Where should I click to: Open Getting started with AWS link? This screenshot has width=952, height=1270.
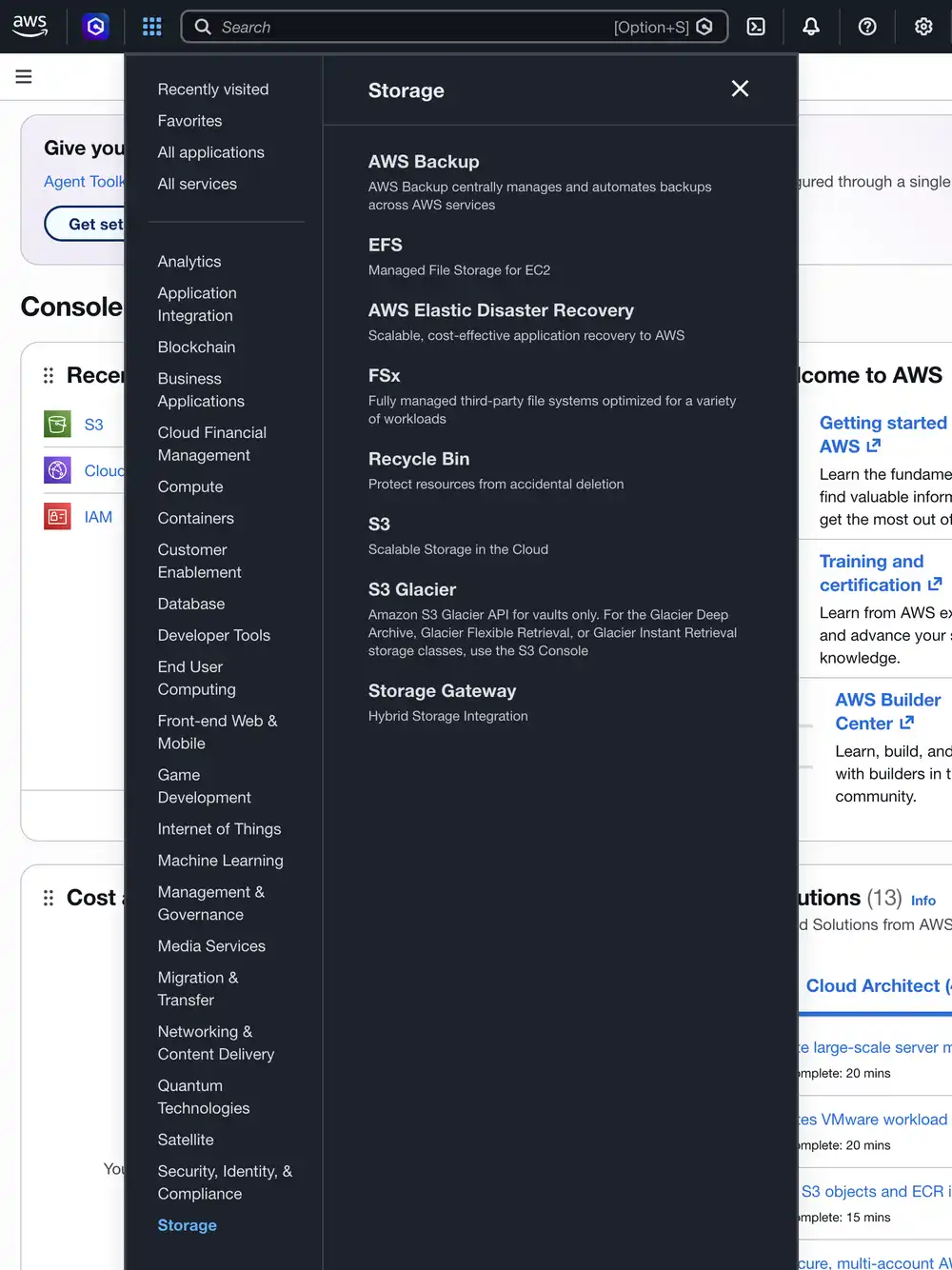click(x=885, y=435)
